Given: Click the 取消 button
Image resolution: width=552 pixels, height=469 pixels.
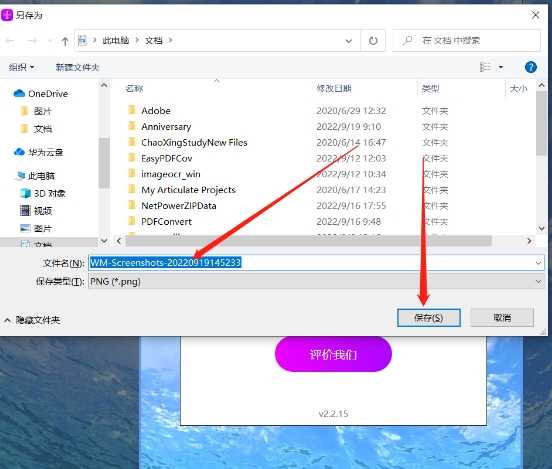Looking at the screenshot, I should pos(502,318).
